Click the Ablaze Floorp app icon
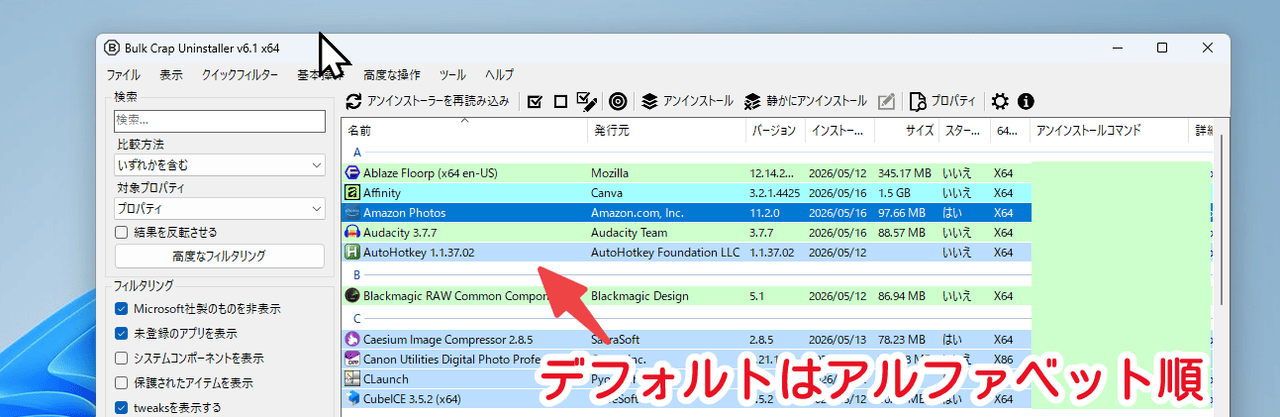The width and height of the screenshot is (1280, 417). pos(352,173)
